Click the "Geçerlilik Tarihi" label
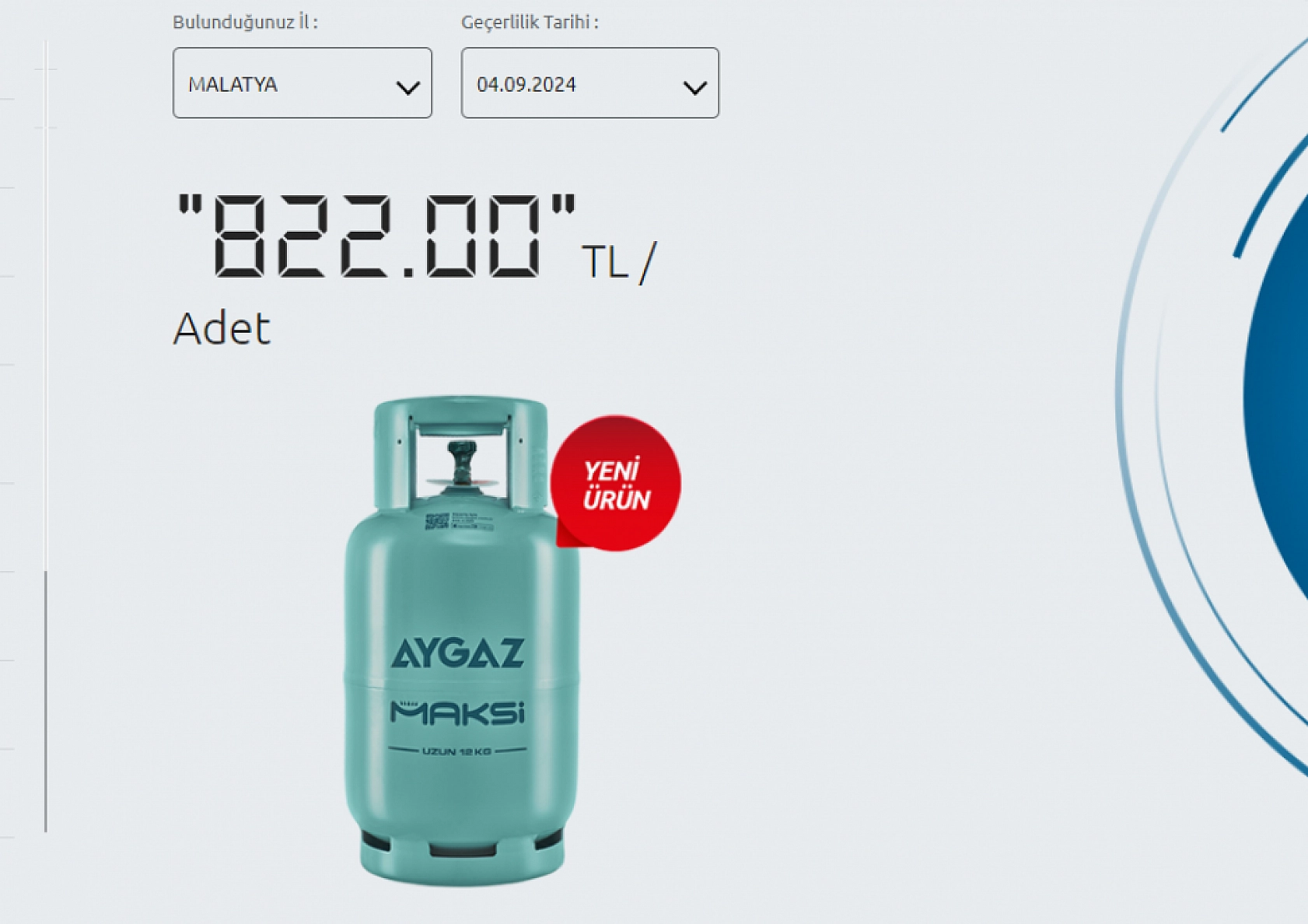The height and width of the screenshot is (924, 1308). 530,22
